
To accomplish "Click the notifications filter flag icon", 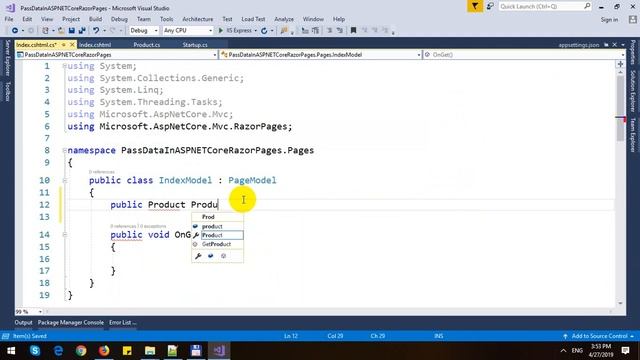I will [475, 6].
